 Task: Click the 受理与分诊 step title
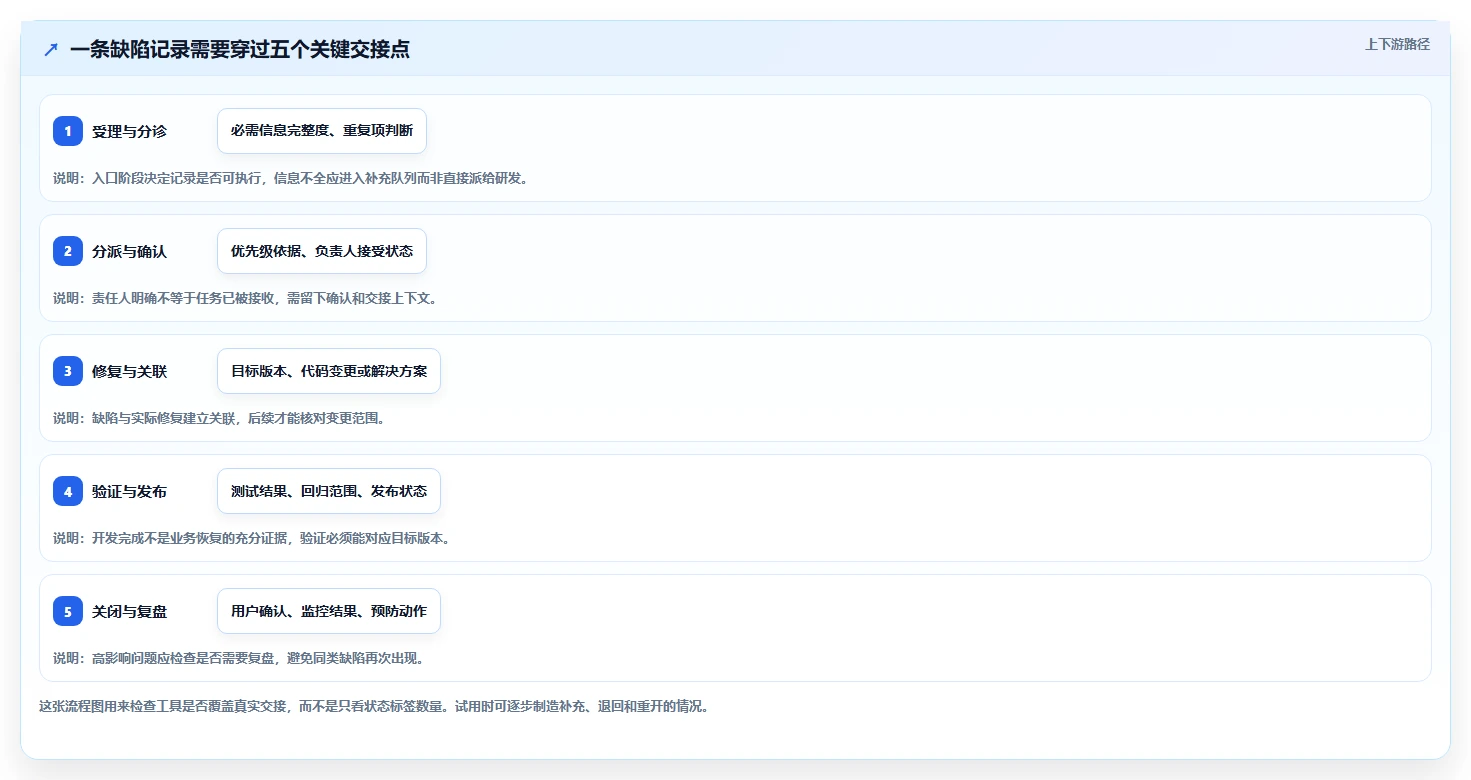click(130, 131)
